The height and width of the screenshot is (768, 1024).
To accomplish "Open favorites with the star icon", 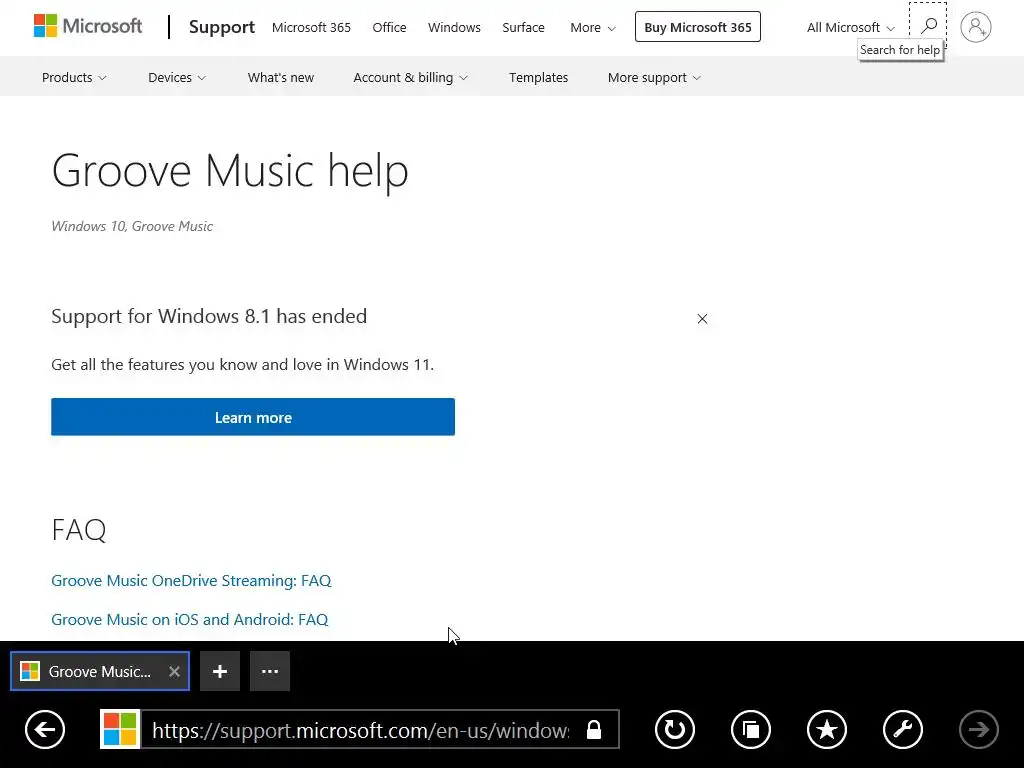I will tap(827, 729).
